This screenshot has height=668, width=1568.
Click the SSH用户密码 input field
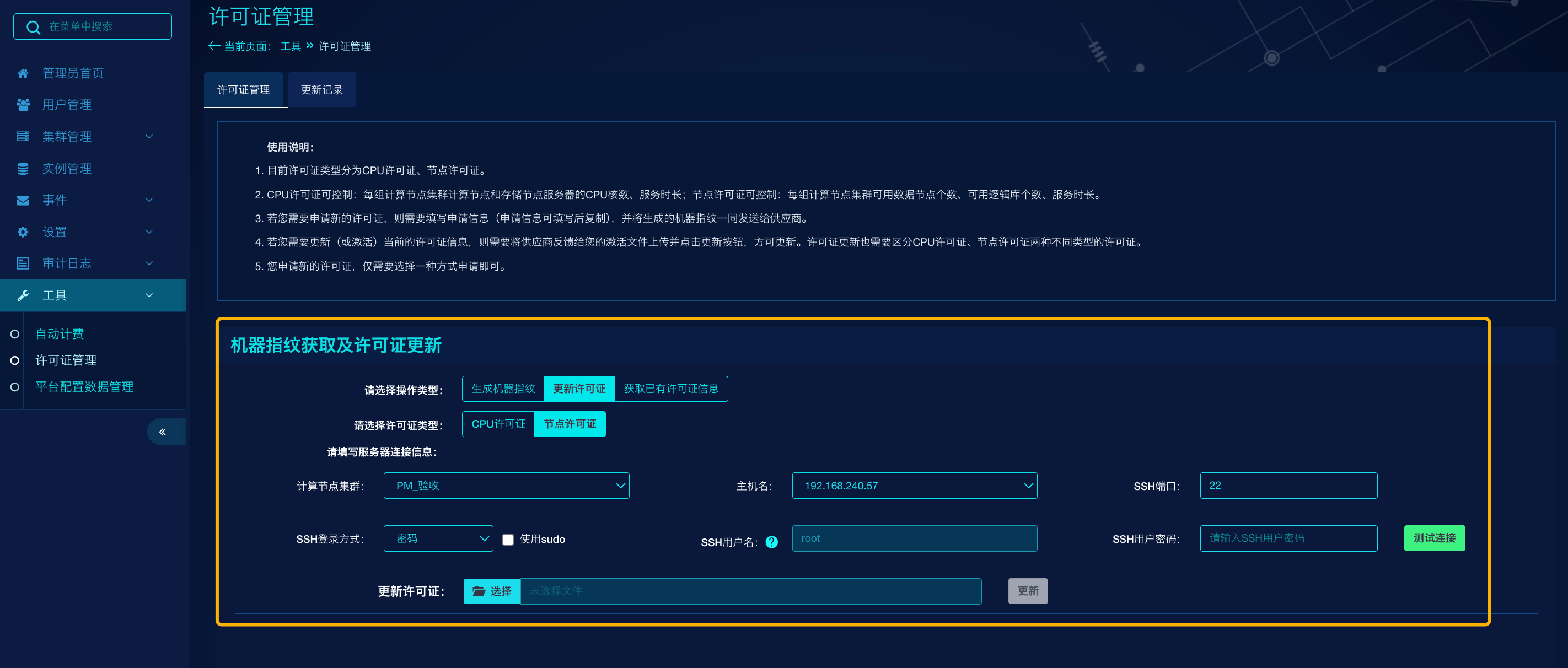point(1287,538)
